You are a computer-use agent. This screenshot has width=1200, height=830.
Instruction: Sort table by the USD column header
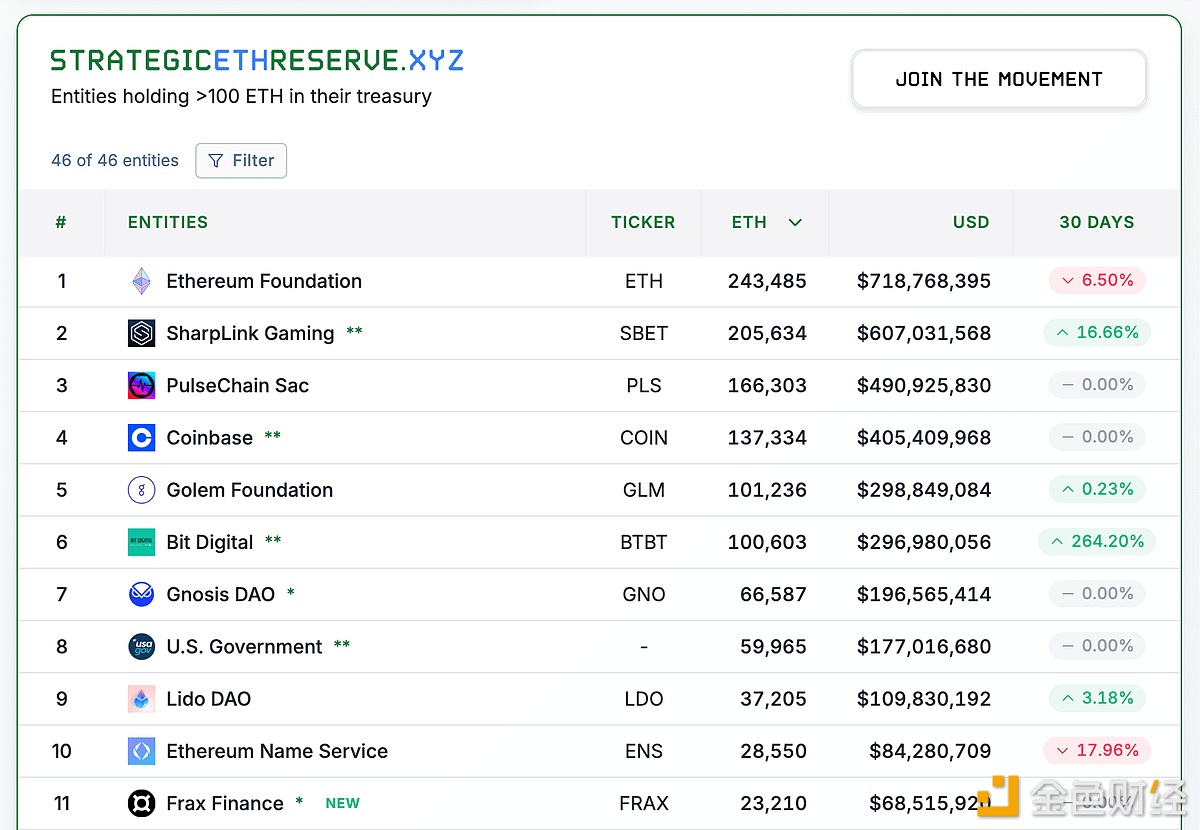click(x=970, y=222)
